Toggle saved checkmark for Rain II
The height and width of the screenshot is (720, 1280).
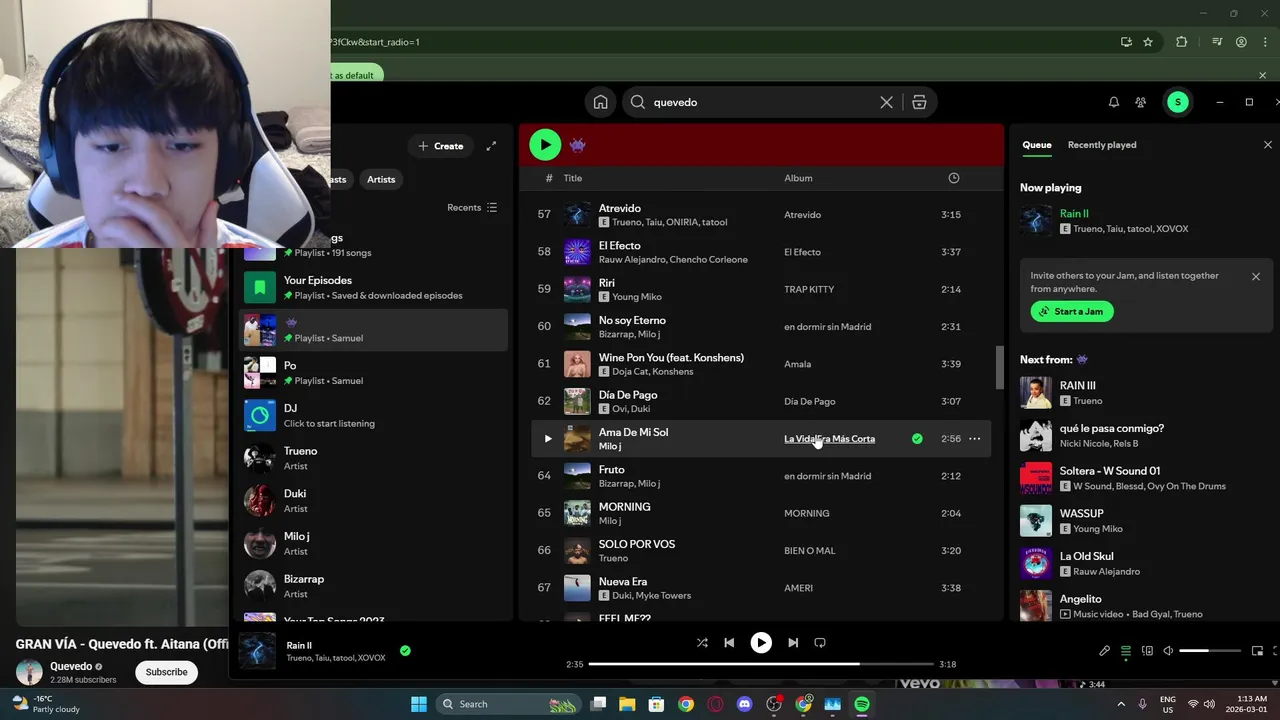[405, 650]
